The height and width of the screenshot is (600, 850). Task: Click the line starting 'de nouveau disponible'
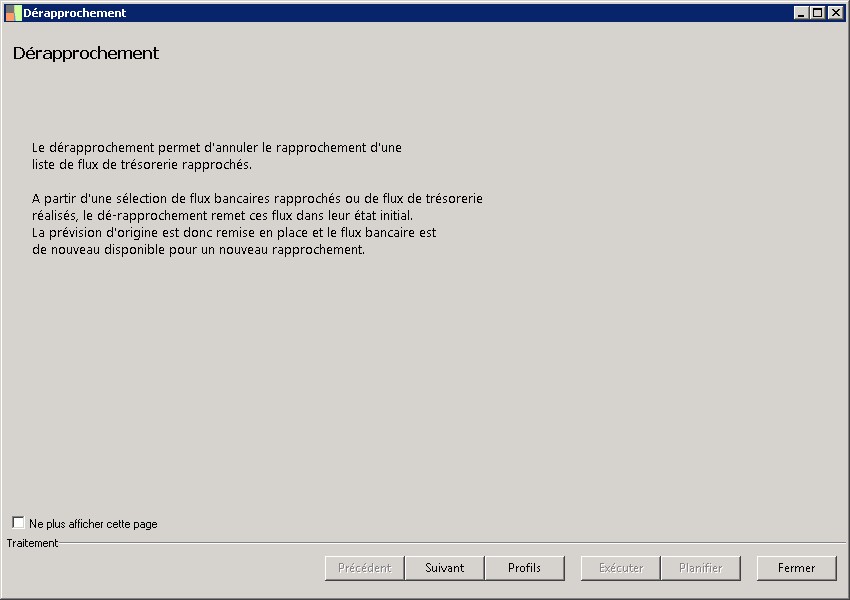click(198, 249)
